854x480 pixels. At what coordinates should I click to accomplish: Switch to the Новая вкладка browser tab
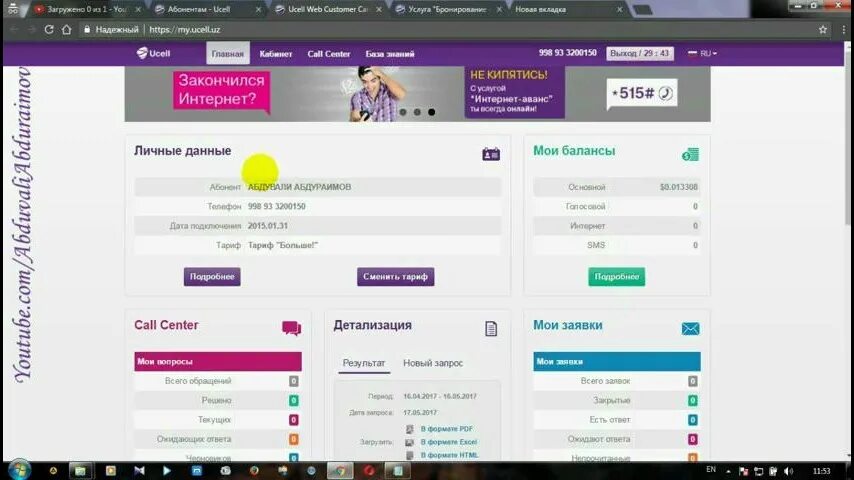566,9
